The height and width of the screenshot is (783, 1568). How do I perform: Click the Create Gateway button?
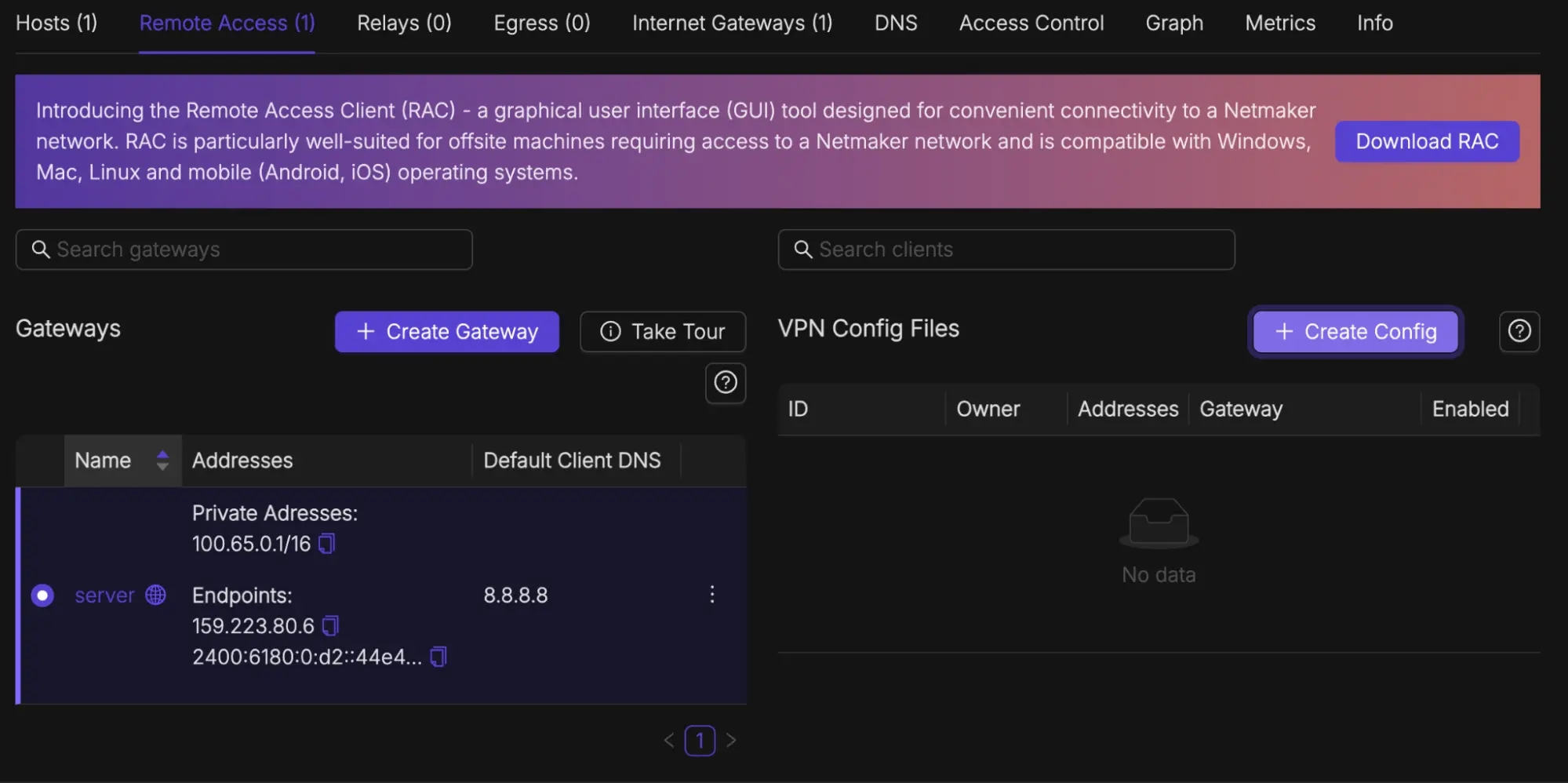pos(446,332)
